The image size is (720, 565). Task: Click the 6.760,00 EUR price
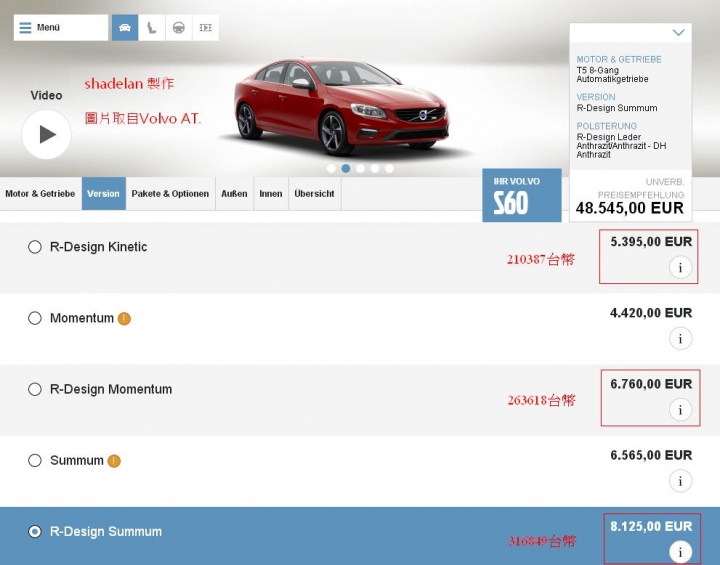coord(651,384)
